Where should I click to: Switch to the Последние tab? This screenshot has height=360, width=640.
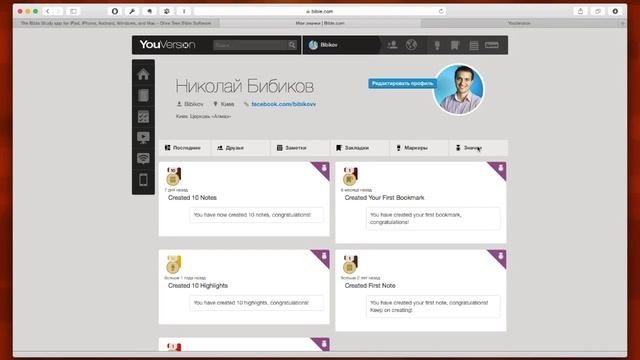coord(185,148)
